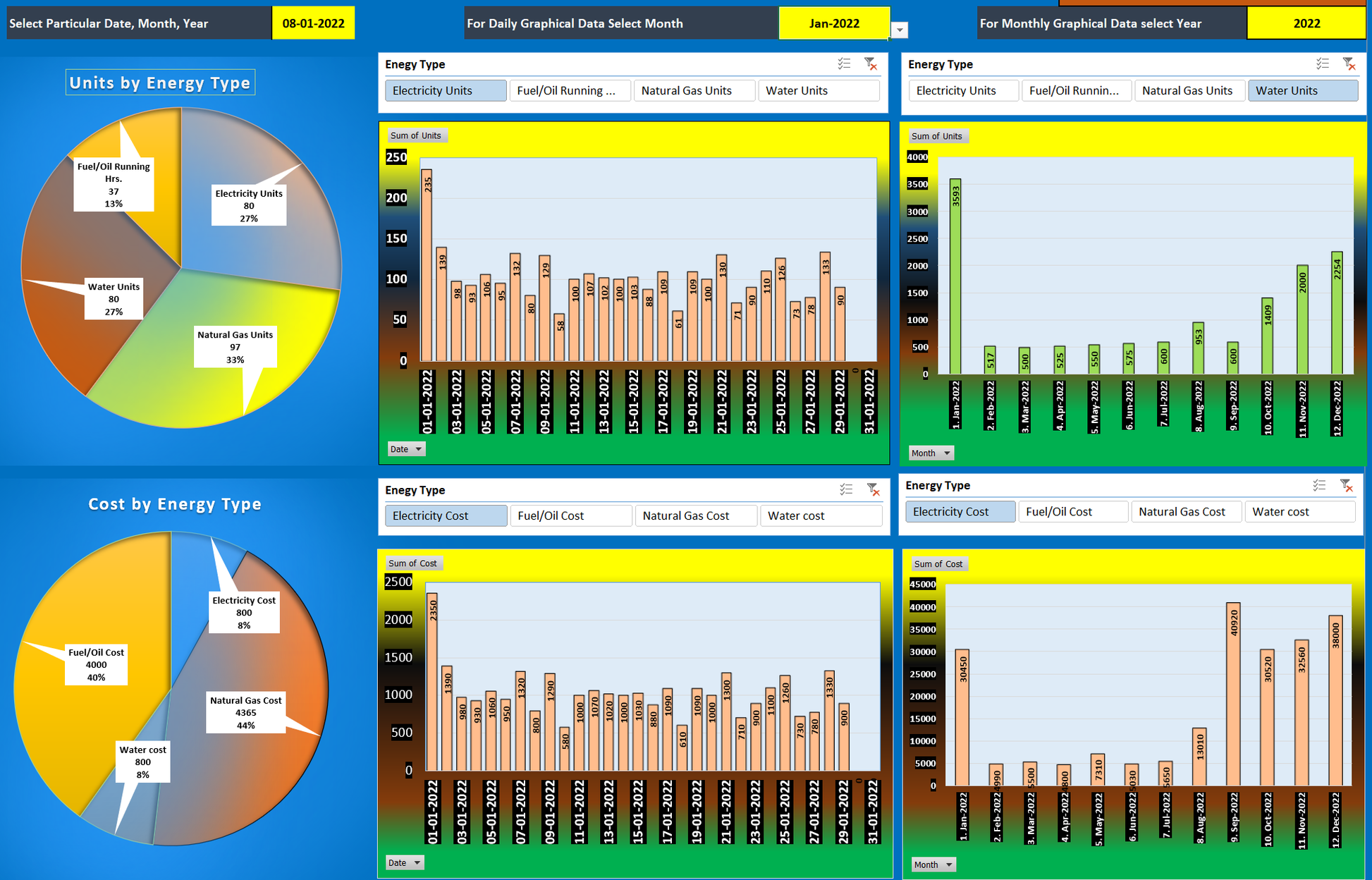Select the yellow 2022 year cell
Image resolution: width=1372 pixels, height=880 pixels.
(x=1306, y=23)
